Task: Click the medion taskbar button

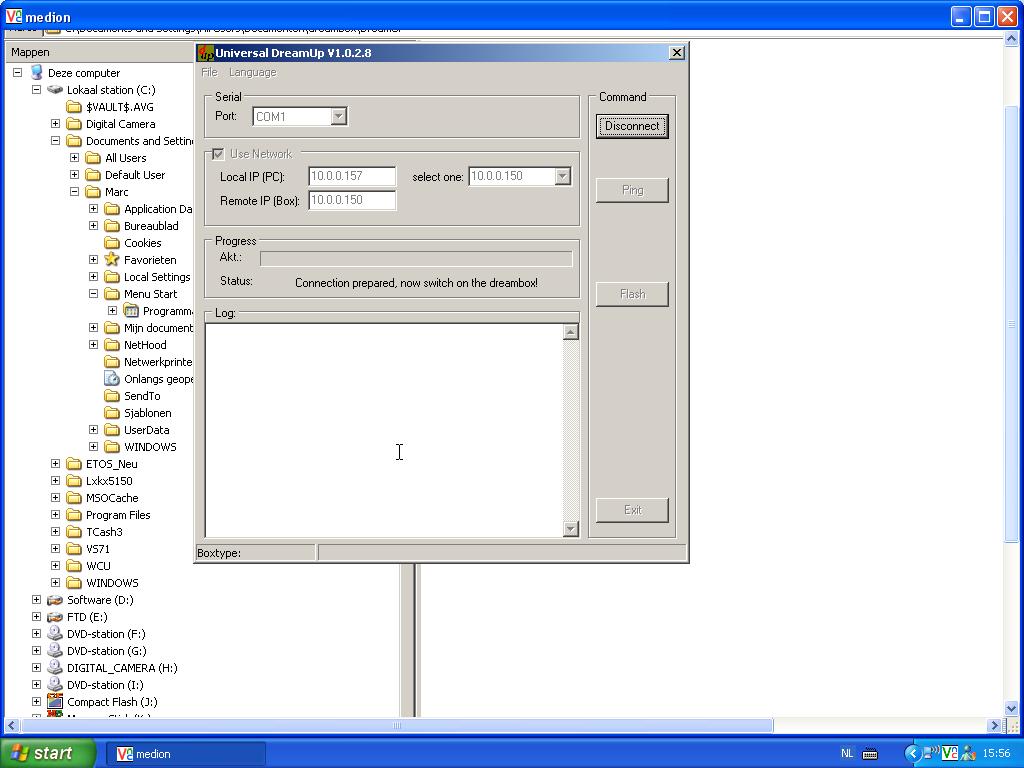Action: click(x=185, y=754)
